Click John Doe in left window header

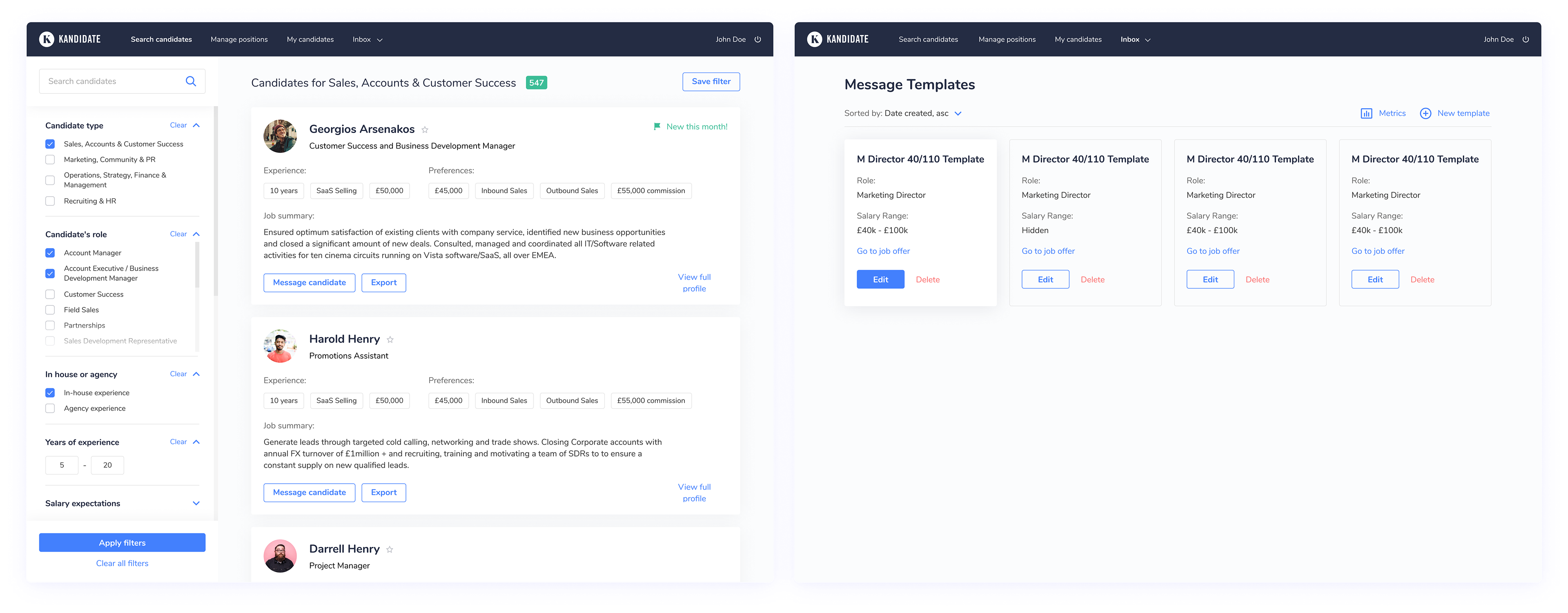(731, 40)
